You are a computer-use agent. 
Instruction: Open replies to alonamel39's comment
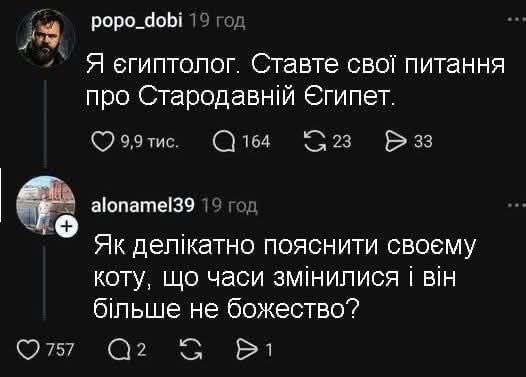[119, 350]
